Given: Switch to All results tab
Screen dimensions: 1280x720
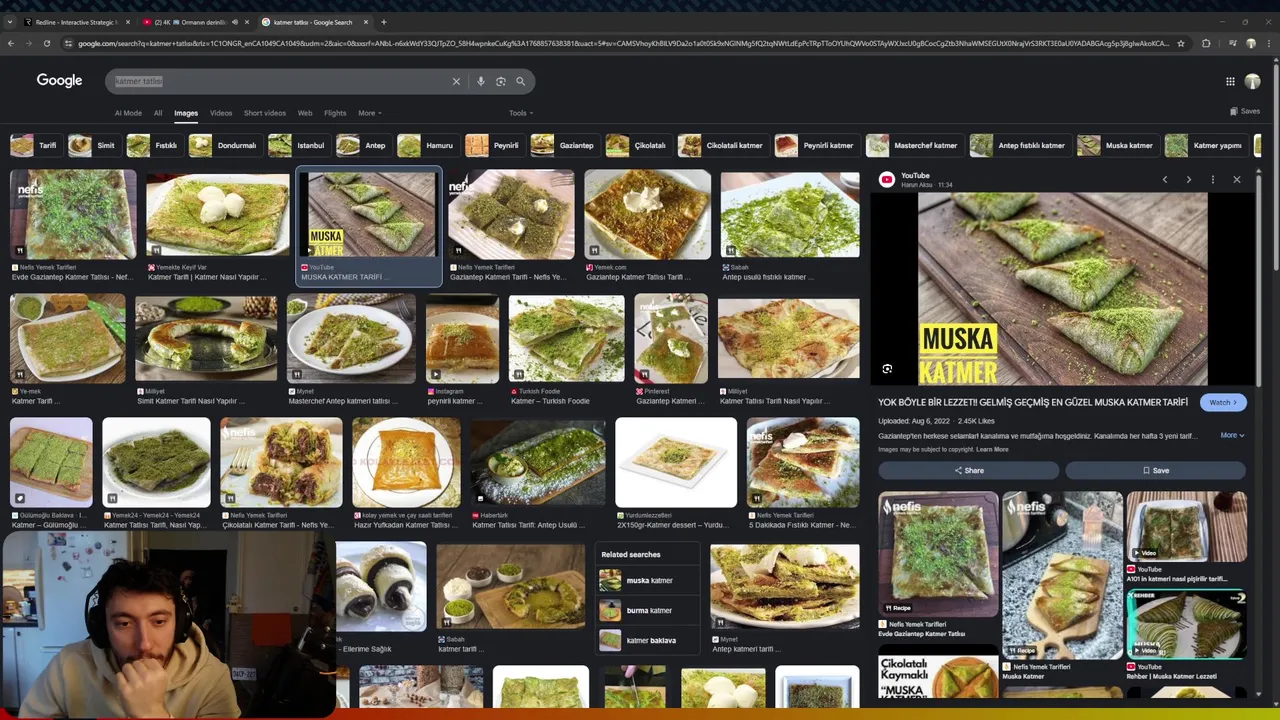Looking at the screenshot, I should tap(158, 113).
